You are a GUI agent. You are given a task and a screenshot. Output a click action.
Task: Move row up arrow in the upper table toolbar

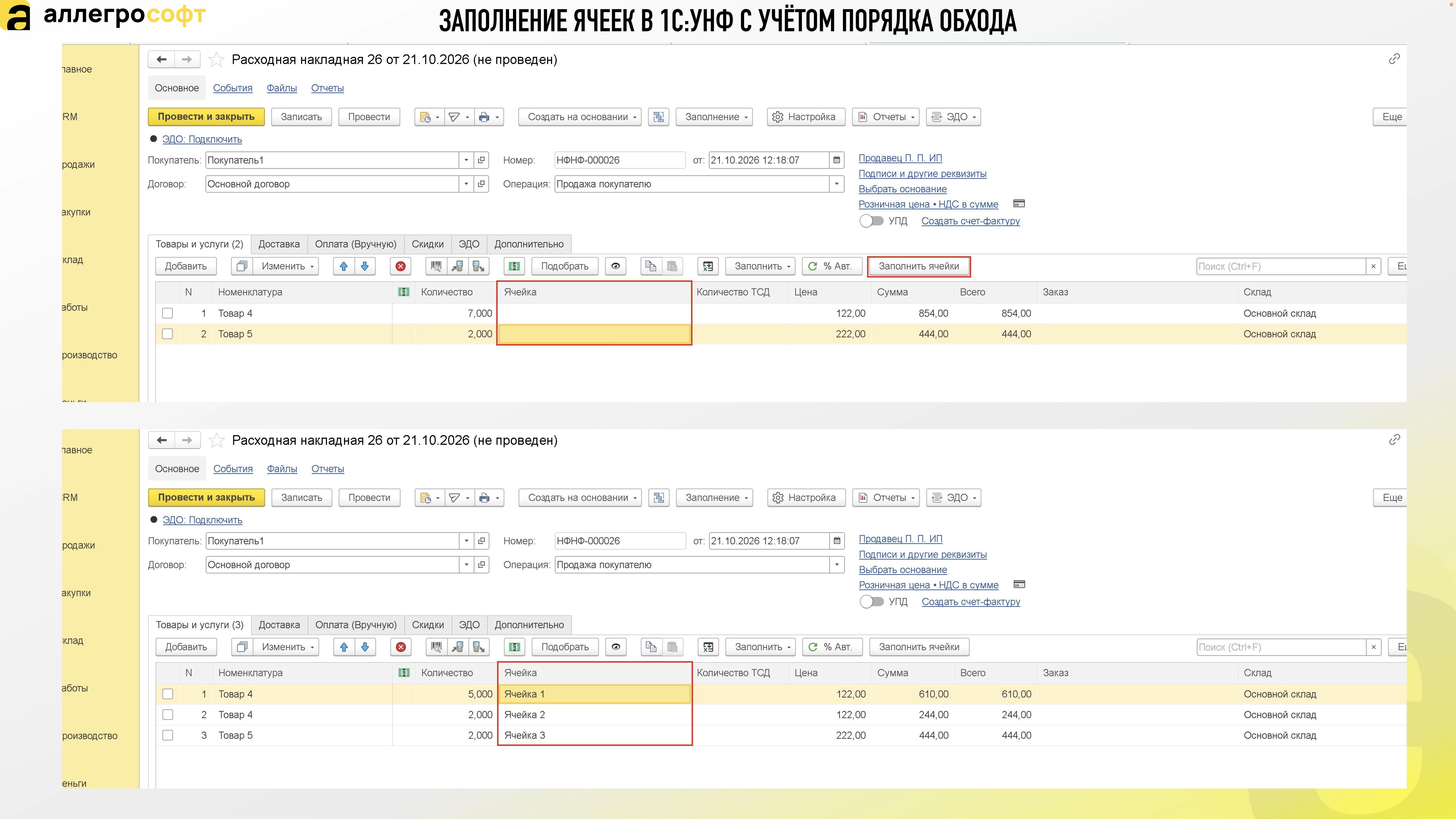click(x=344, y=266)
